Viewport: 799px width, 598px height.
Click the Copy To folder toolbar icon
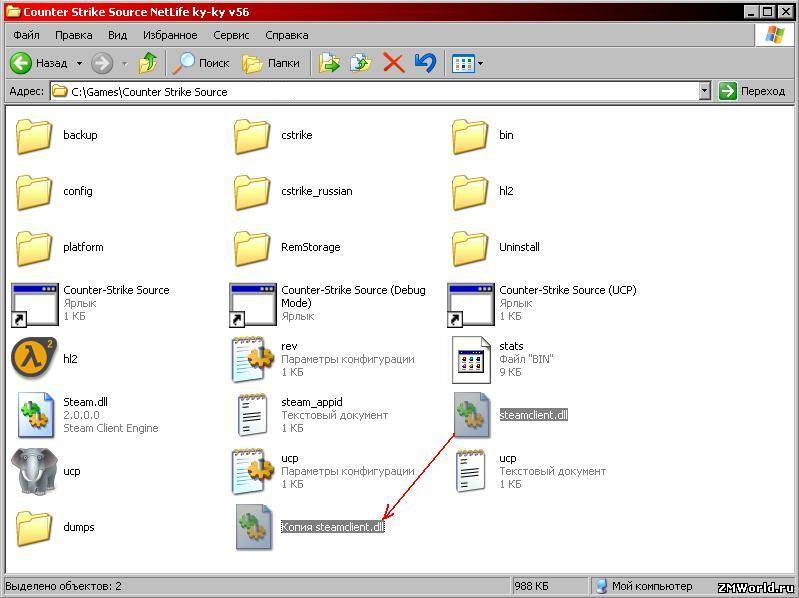click(361, 63)
